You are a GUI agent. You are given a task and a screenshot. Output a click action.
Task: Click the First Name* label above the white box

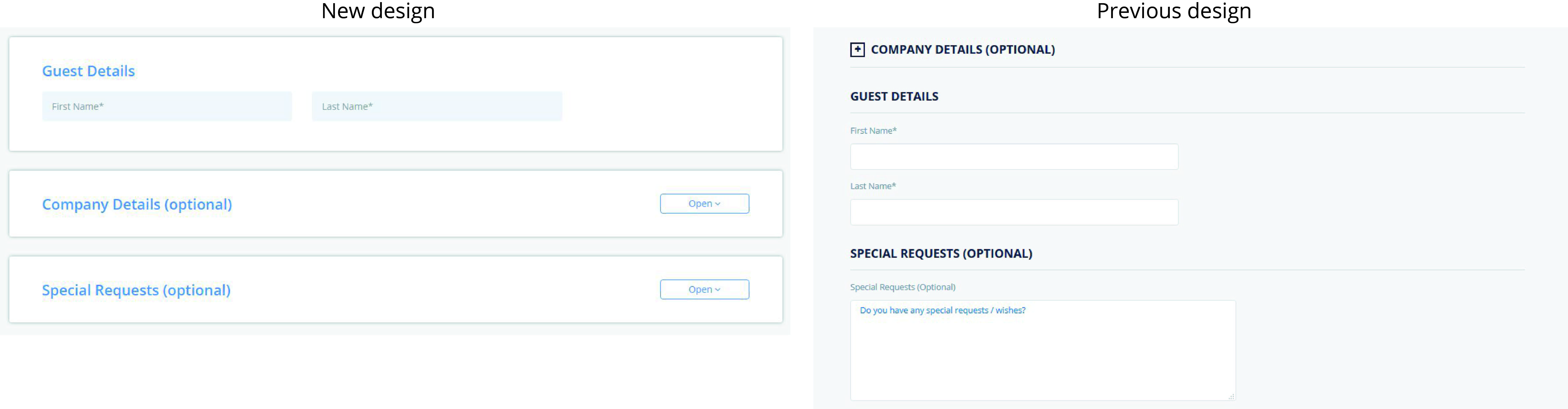pyautogui.click(x=873, y=131)
